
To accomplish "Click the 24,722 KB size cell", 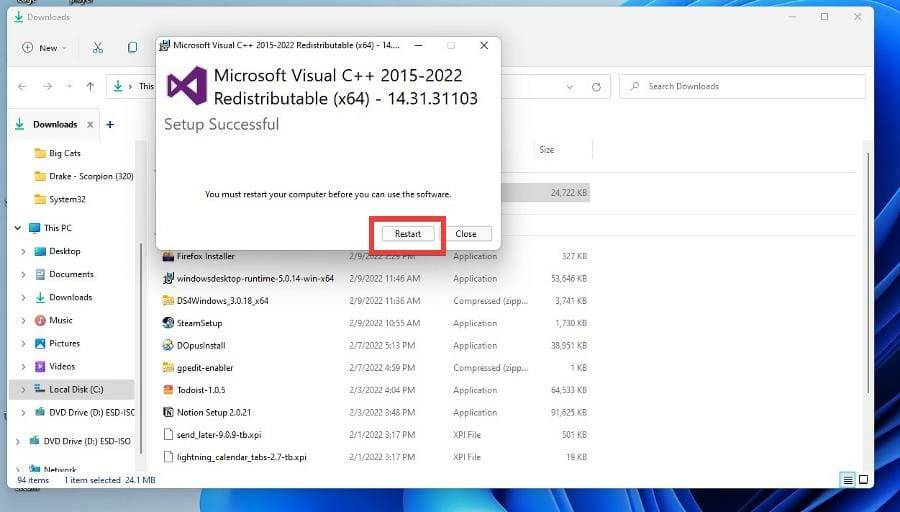I will 569,193.
